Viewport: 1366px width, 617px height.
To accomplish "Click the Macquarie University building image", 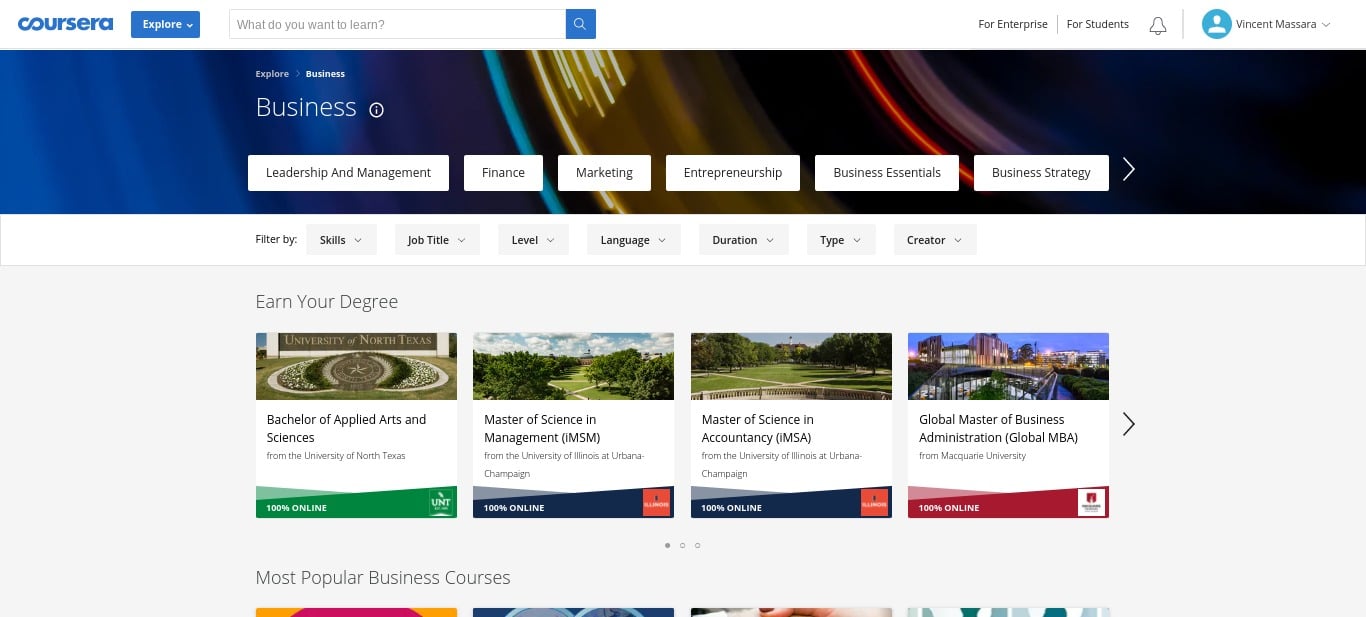I will [1008, 366].
